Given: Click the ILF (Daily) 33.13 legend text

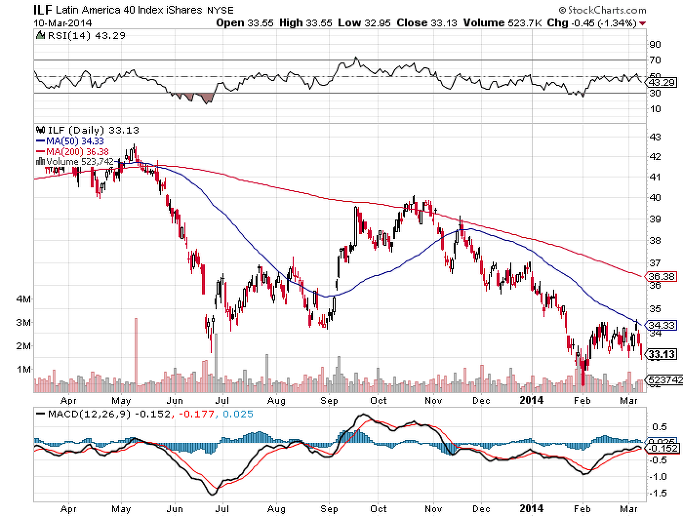Looking at the screenshot, I should pos(93,130).
